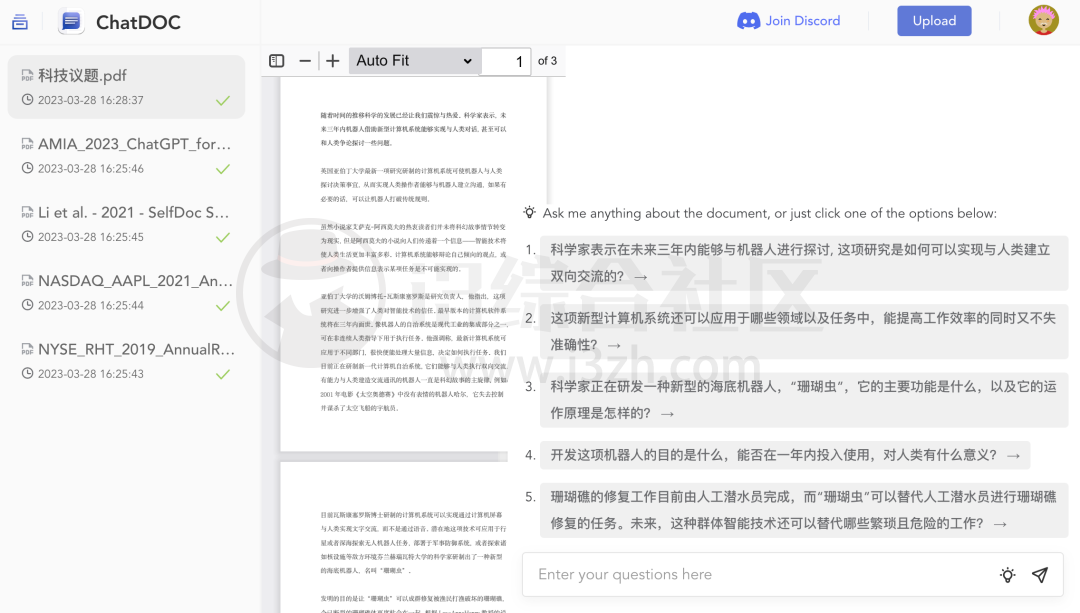Click the send paper-plane icon
Image resolution: width=1080 pixels, height=613 pixels.
(x=1040, y=575)
